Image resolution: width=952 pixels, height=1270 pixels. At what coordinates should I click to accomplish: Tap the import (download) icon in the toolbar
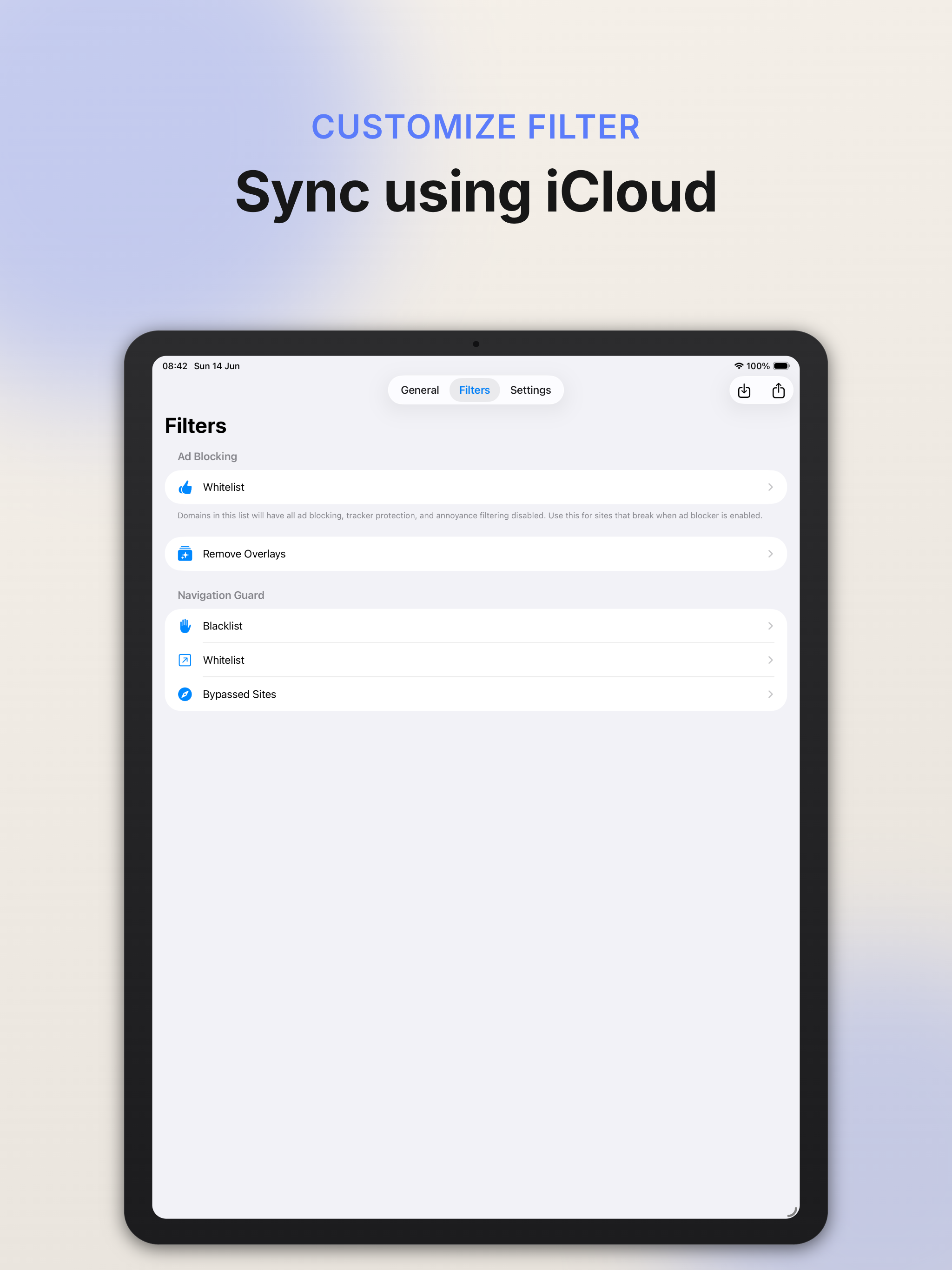(x=744, y=391)
